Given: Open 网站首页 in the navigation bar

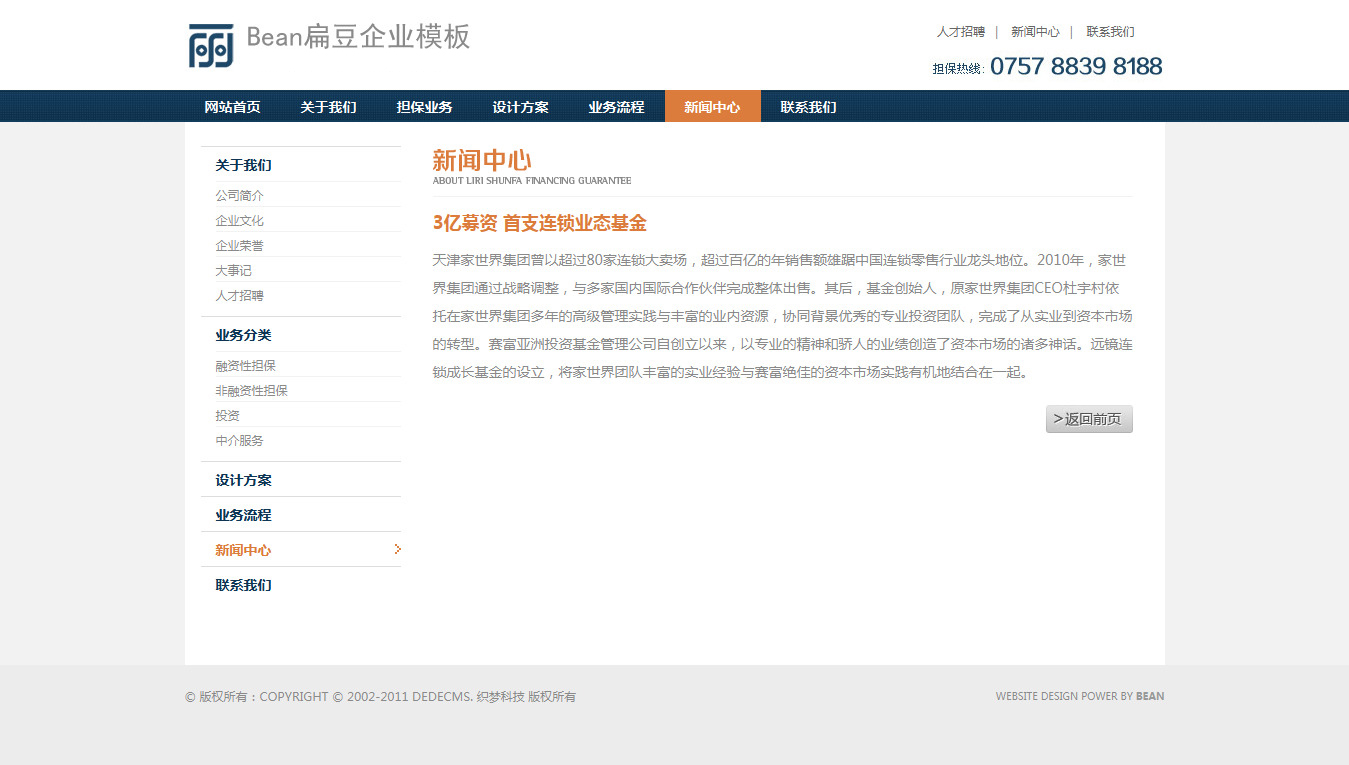Looking at the screenshot, I should tap(232, 107).
